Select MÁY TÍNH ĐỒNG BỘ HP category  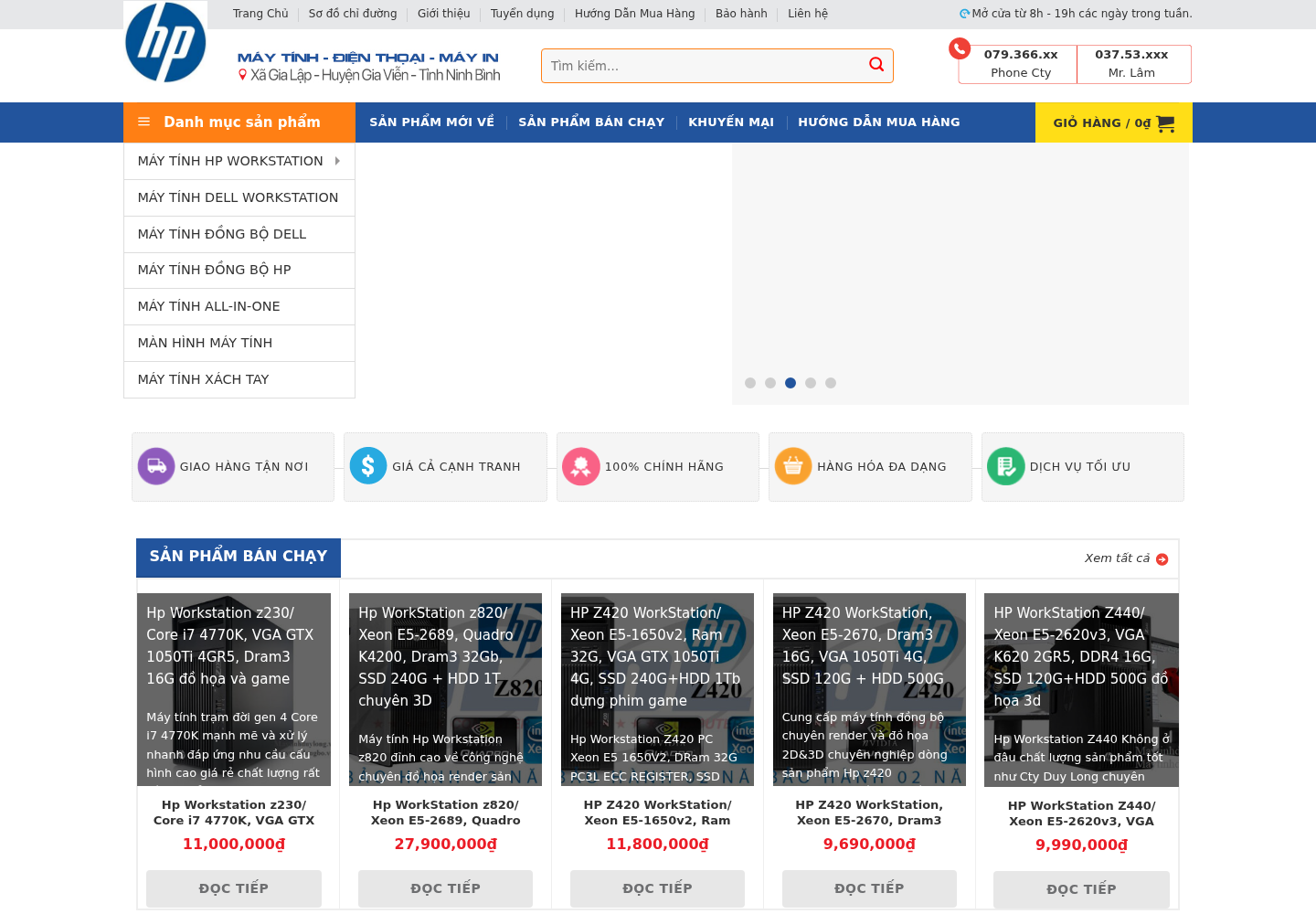[x=239, y=270]
